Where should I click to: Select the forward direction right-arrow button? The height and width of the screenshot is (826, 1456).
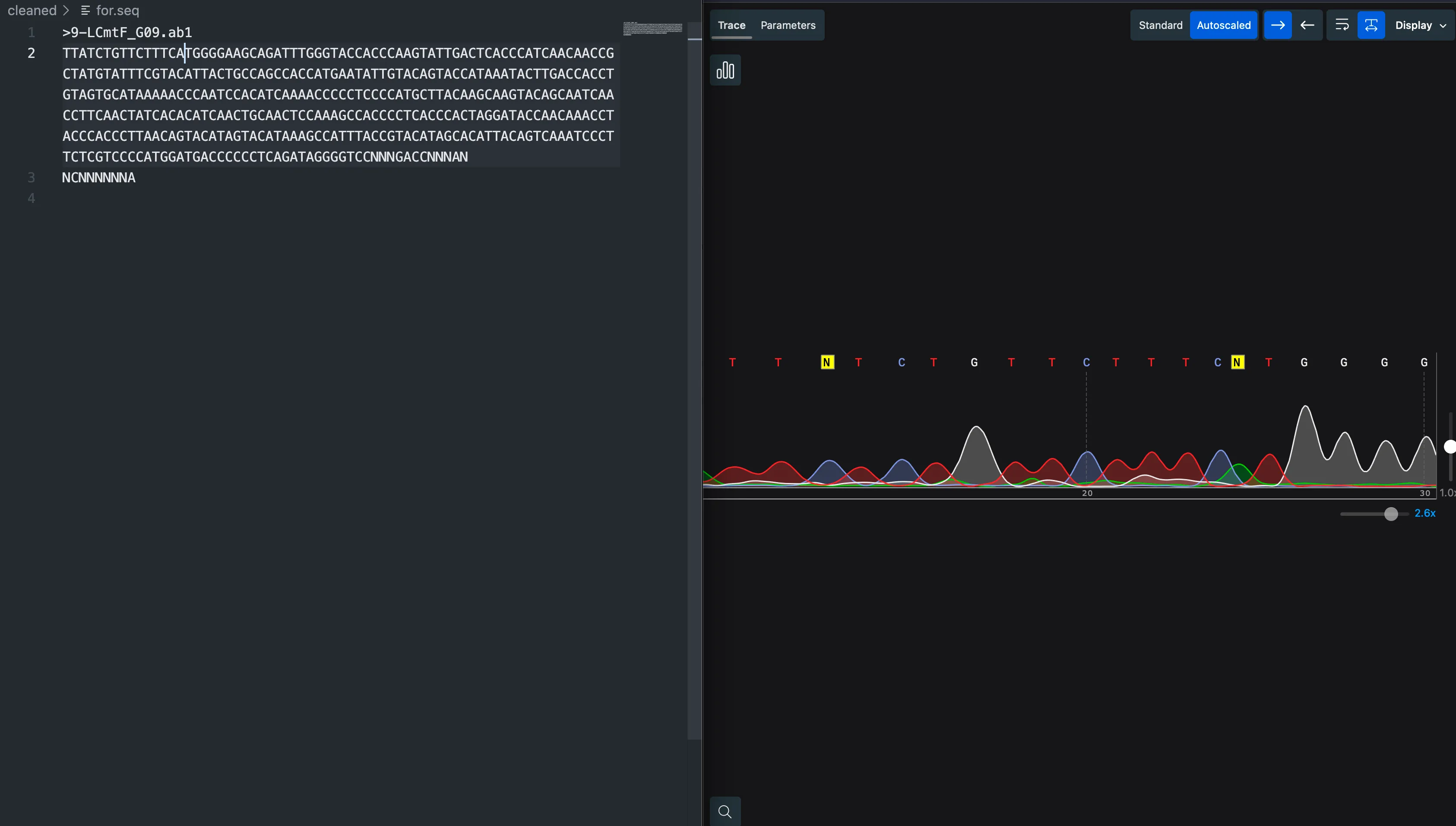(1277, 25)
